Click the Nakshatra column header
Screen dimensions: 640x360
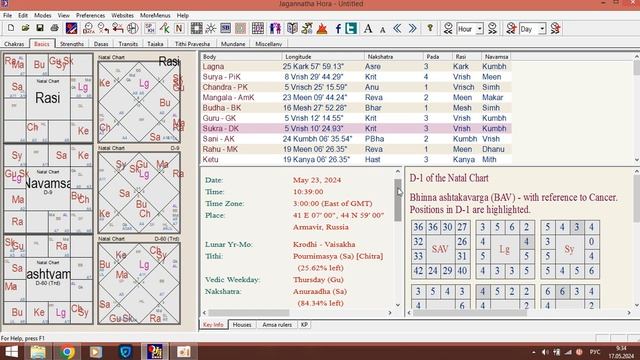(393, 57)
